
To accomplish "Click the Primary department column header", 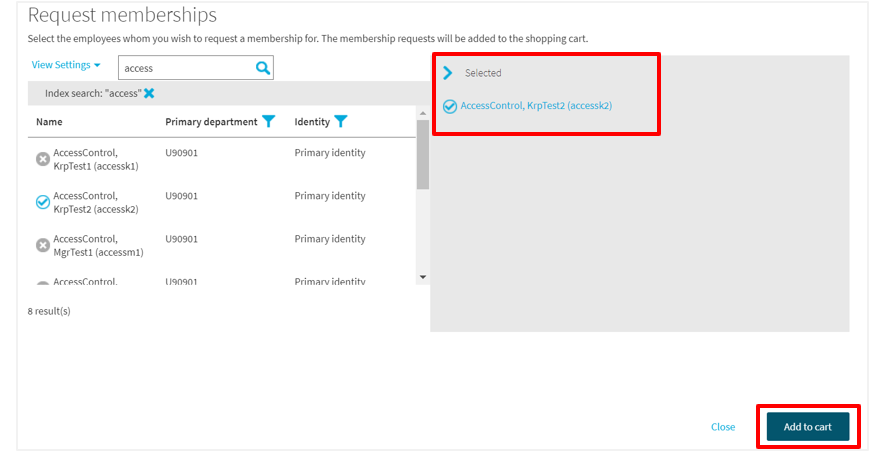I will coord(211,122).
